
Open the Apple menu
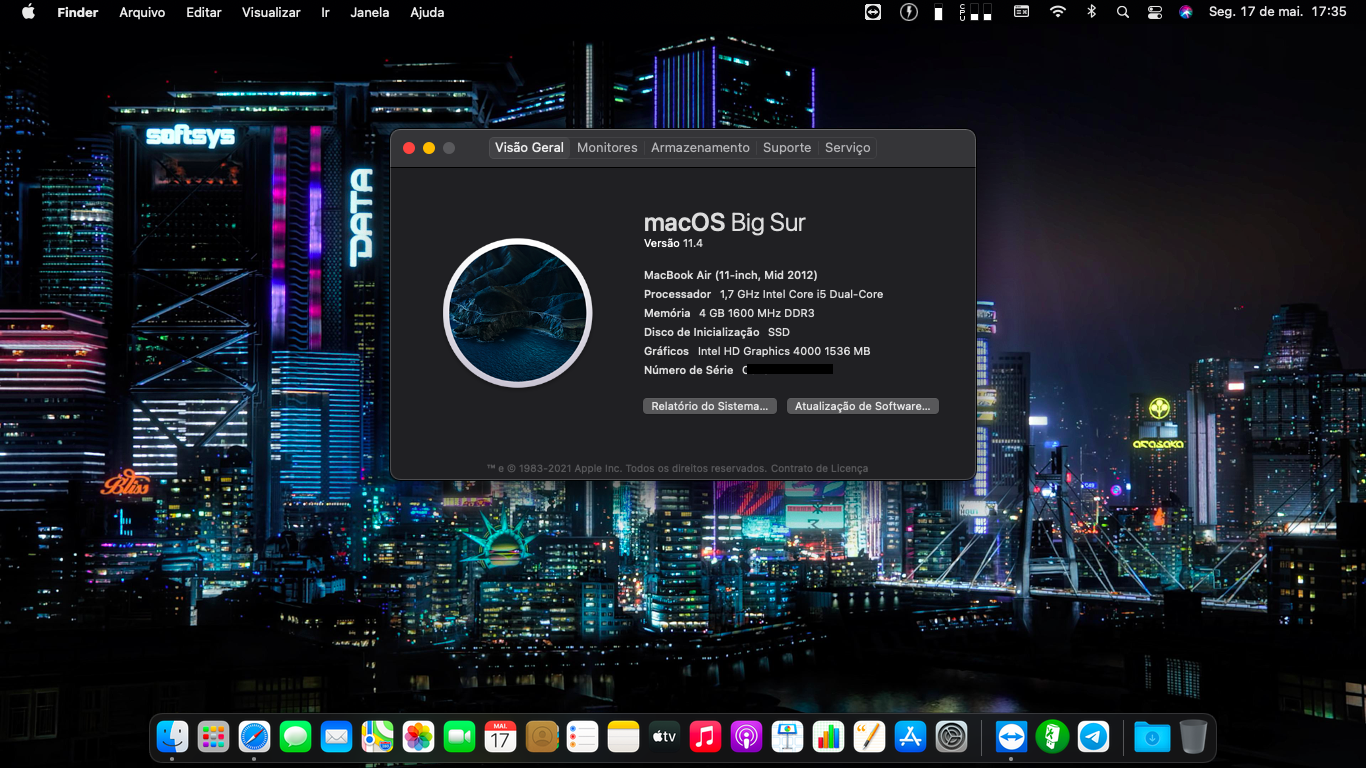point(28,12)
